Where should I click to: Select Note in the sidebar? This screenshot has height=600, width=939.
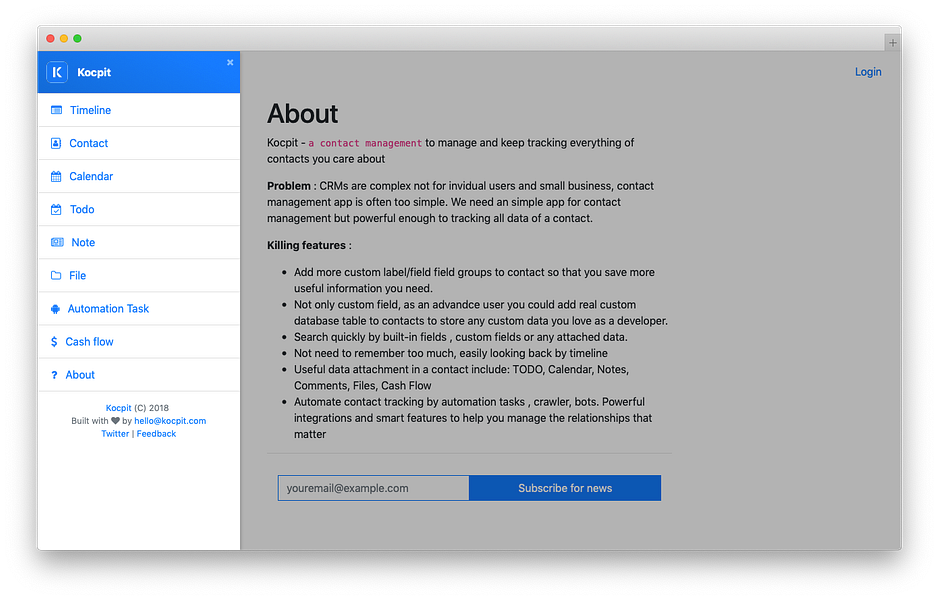139,243
